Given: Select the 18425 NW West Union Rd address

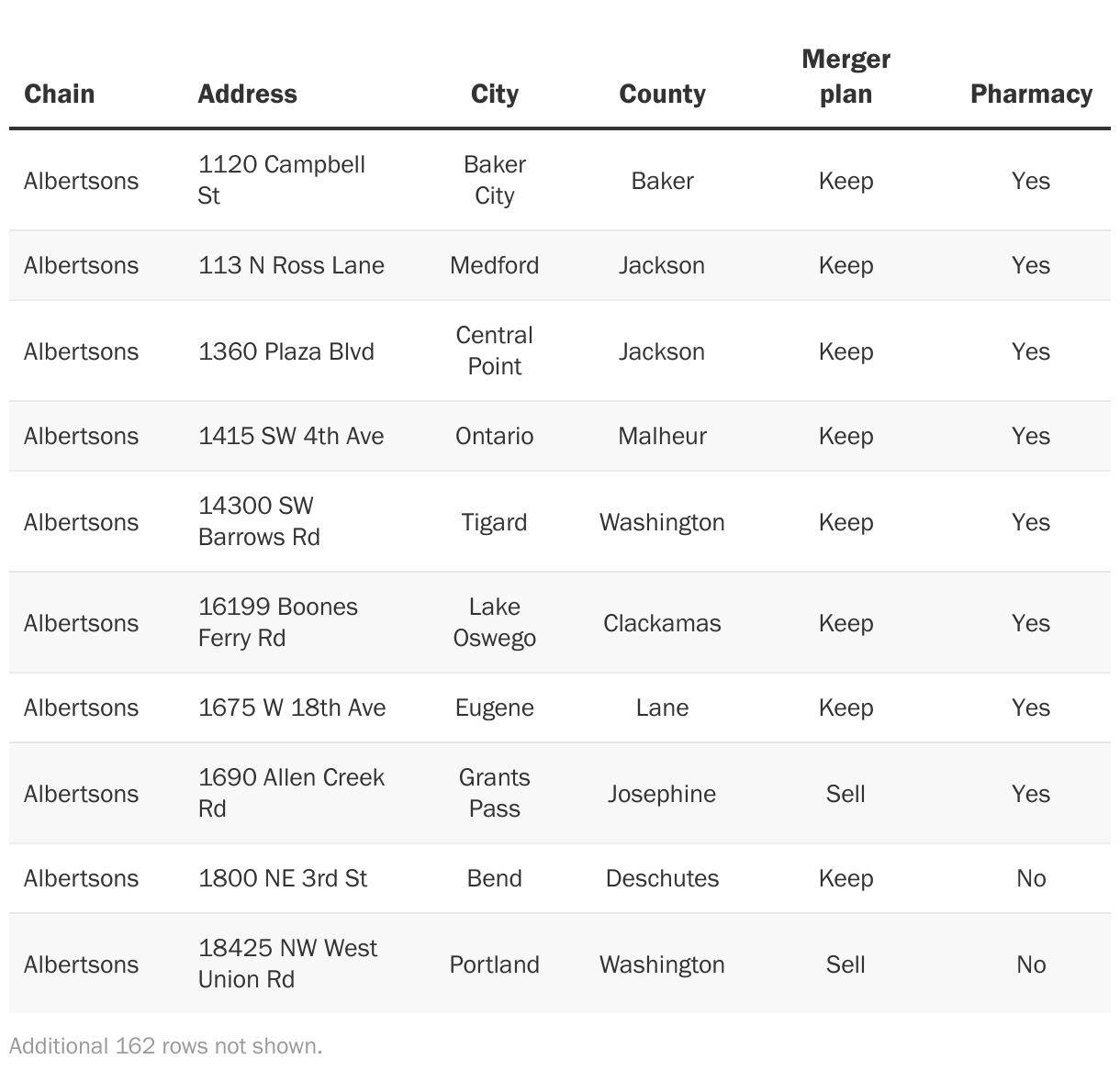Looking at the screenshot, I should tap(287, 964).
